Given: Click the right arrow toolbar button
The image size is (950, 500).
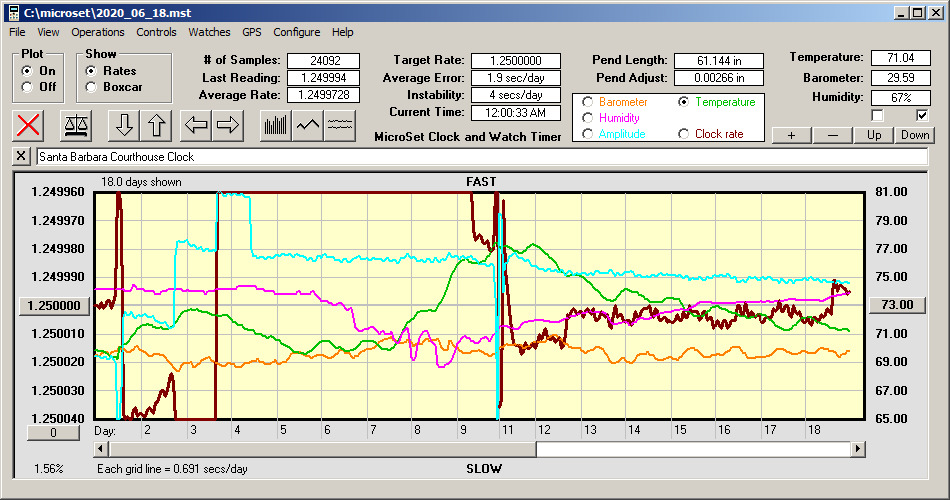Looking at the screenshot, I should click(x=228, y=125).
